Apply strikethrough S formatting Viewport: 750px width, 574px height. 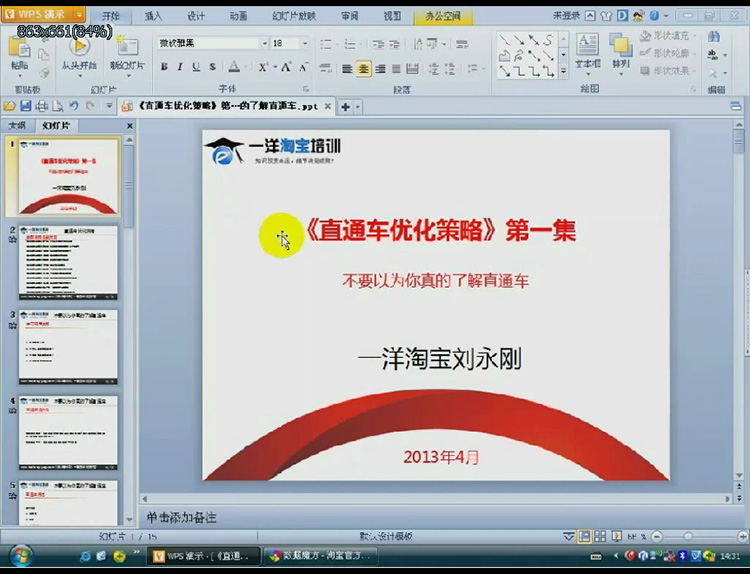pos(212,67)
